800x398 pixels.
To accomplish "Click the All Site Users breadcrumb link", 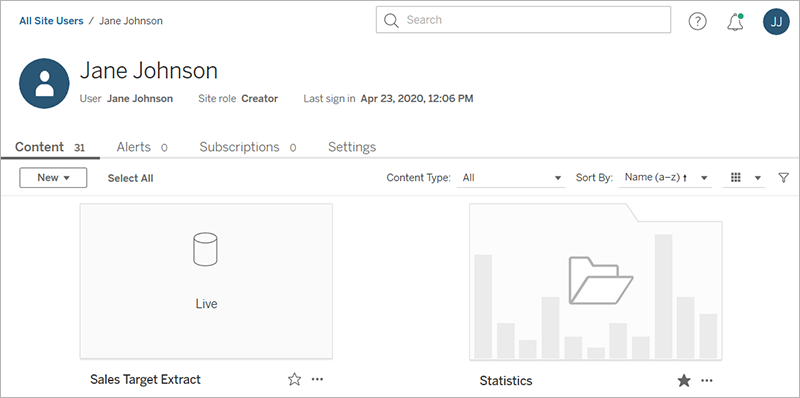I will pos(51,21).
